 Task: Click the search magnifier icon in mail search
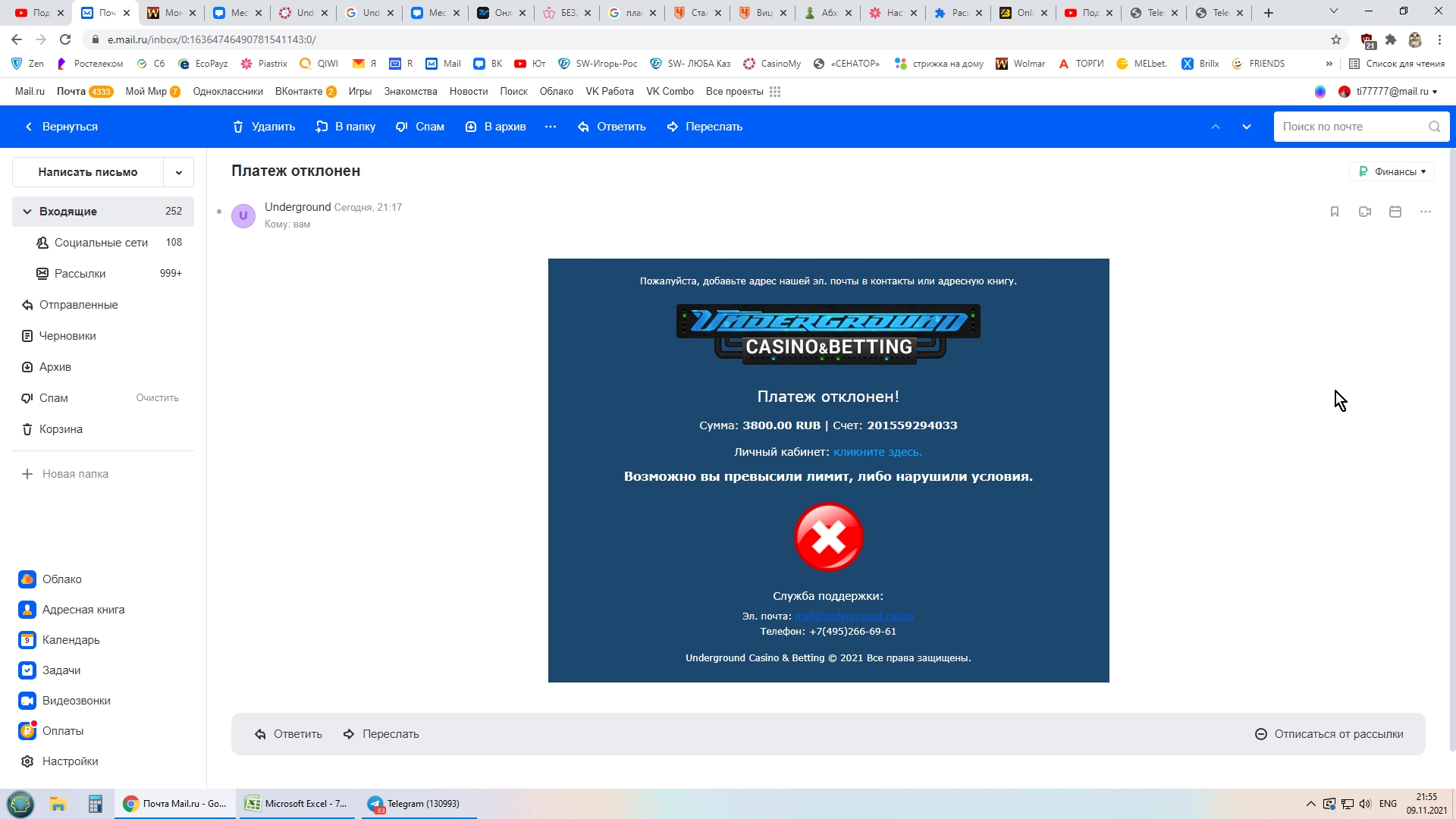click(1434, 127)
